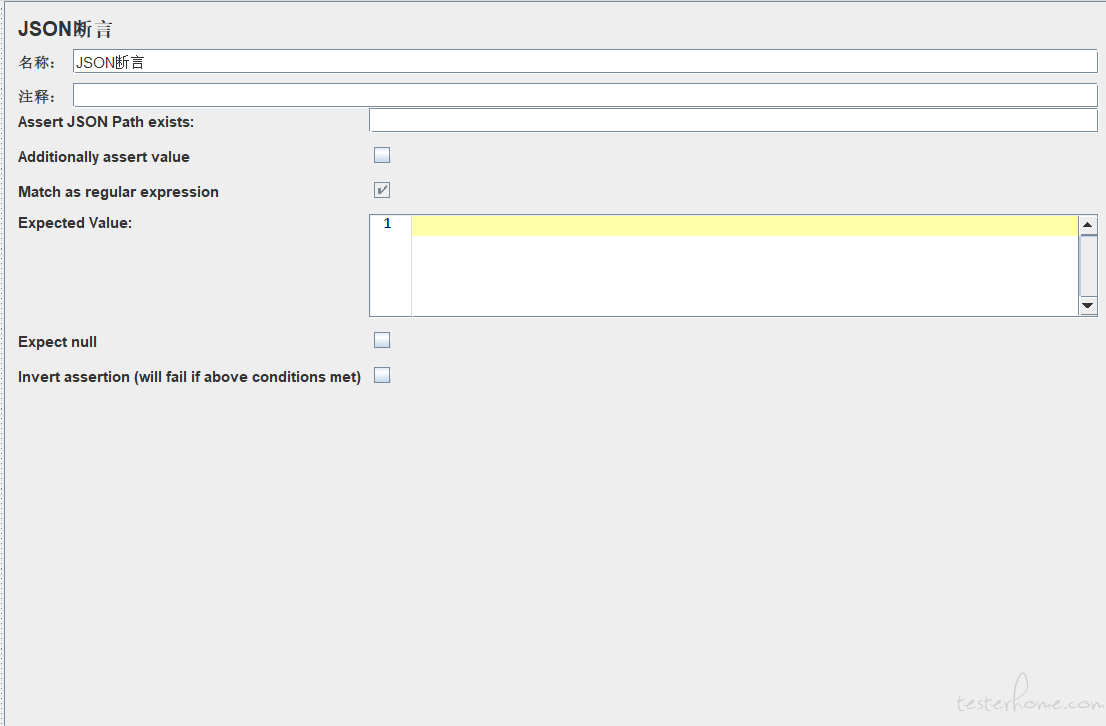
Task: Click the 名称 name input field
Action: tap(585, 62)
